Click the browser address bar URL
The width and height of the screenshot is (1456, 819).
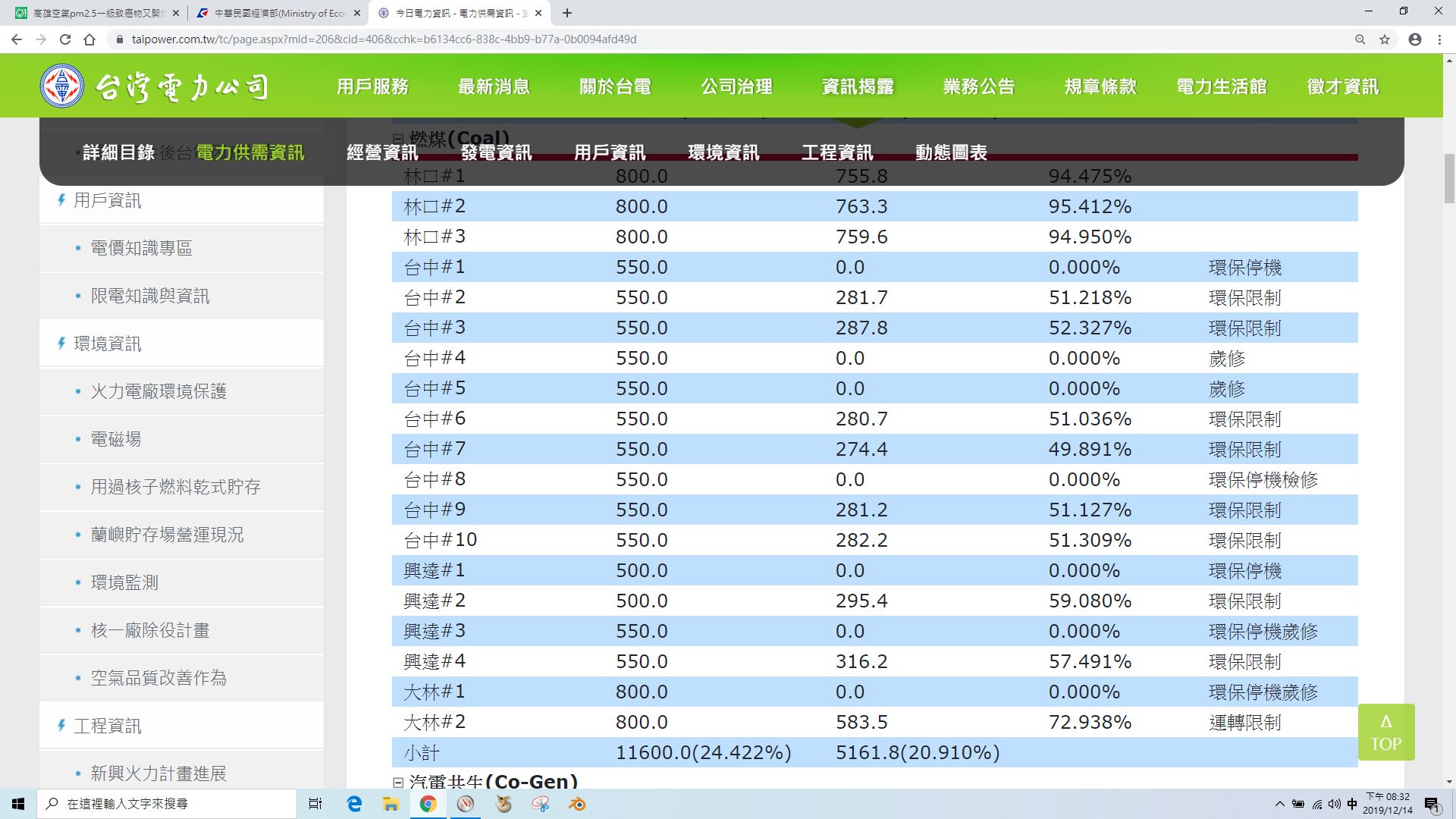click(384, 39)
